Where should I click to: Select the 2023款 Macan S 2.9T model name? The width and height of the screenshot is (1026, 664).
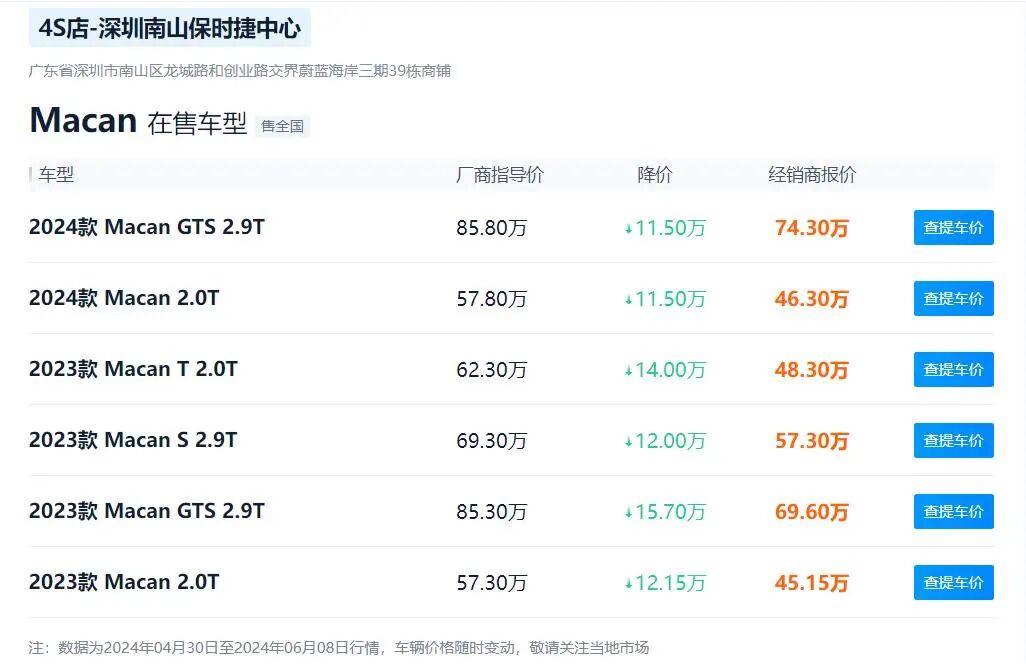tap(134, 440)
